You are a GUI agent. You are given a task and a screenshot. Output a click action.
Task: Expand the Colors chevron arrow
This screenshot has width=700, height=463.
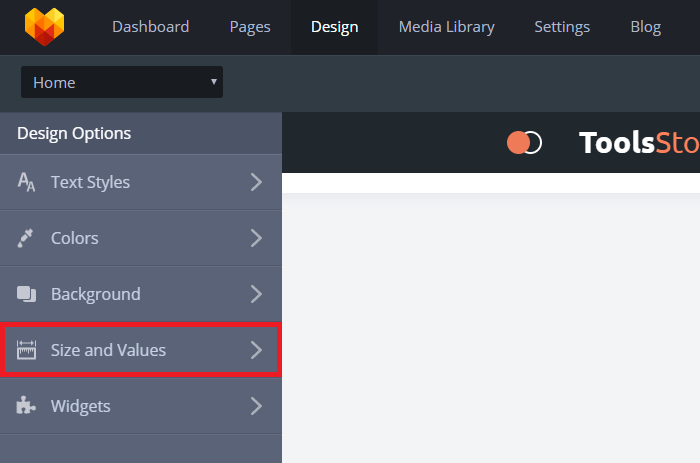[256, 238]
